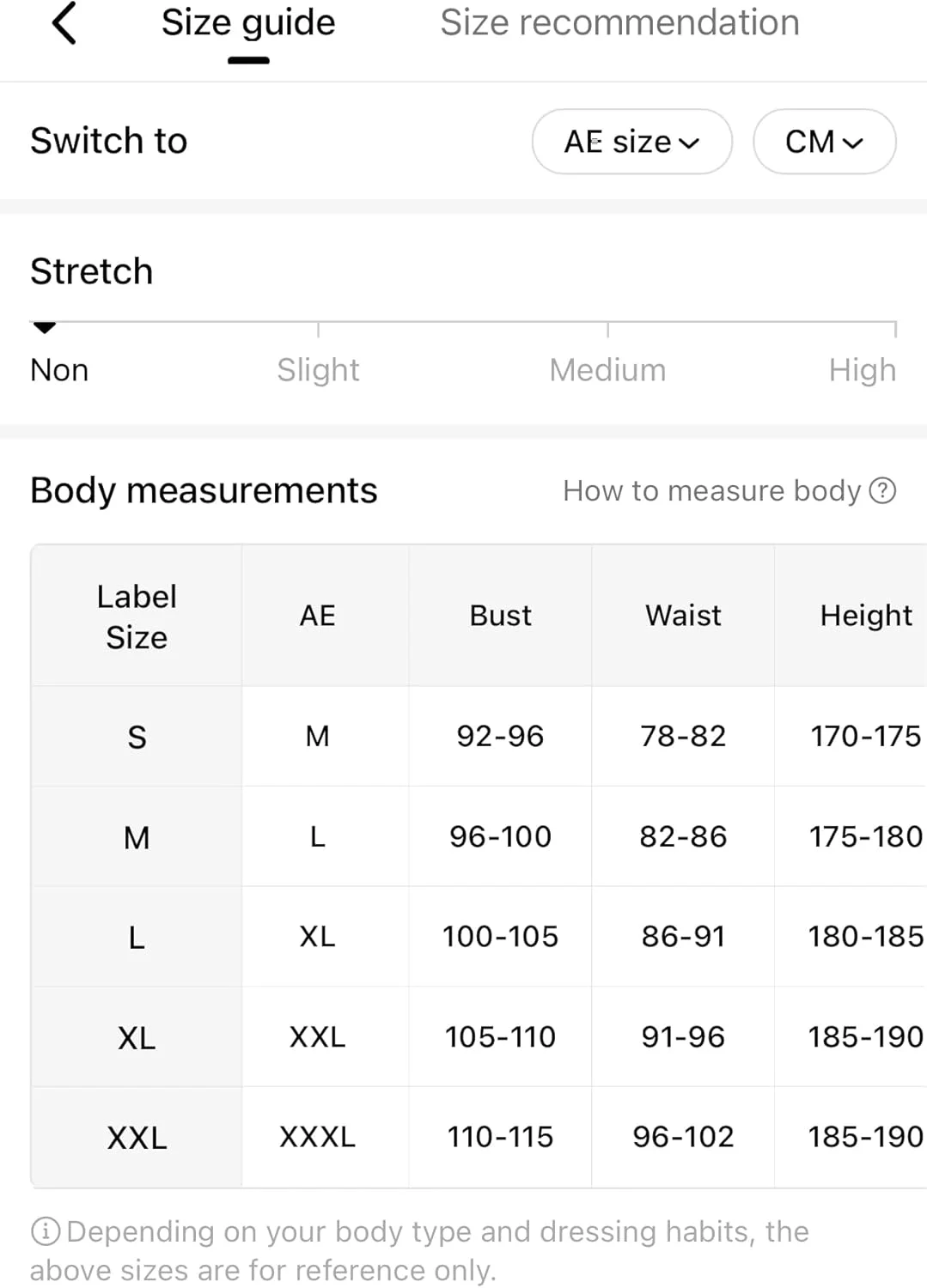The height and width of the screenshot is (1288, 927).
Task: Select the Medium stretch label
Action: (x=607, y=370)
